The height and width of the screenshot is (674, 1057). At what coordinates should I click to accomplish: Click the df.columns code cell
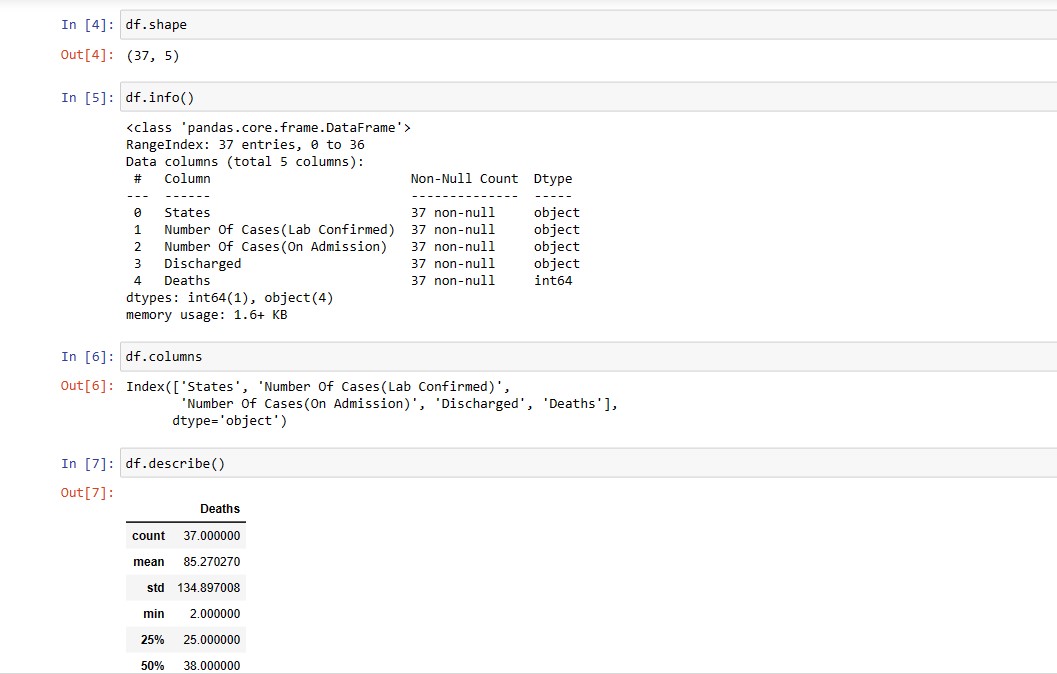pyautogui.click(x=588, y=357)
